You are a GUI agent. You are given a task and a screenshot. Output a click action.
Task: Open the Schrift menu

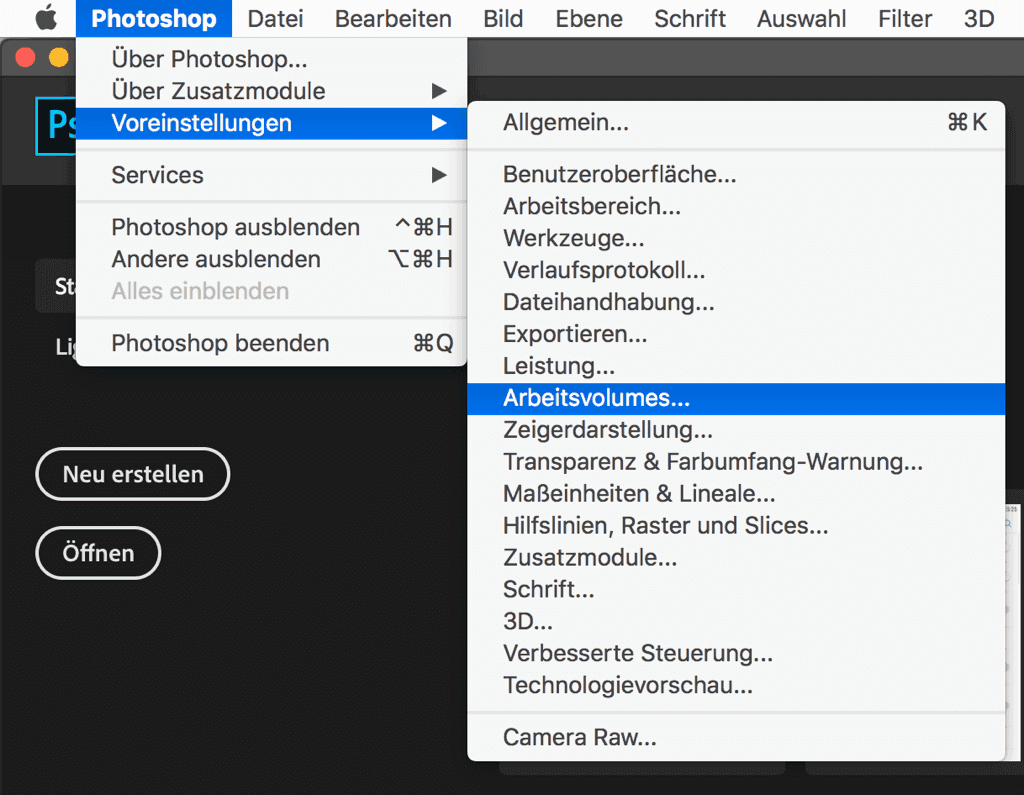pyautogui.click(x=690, y=18)
